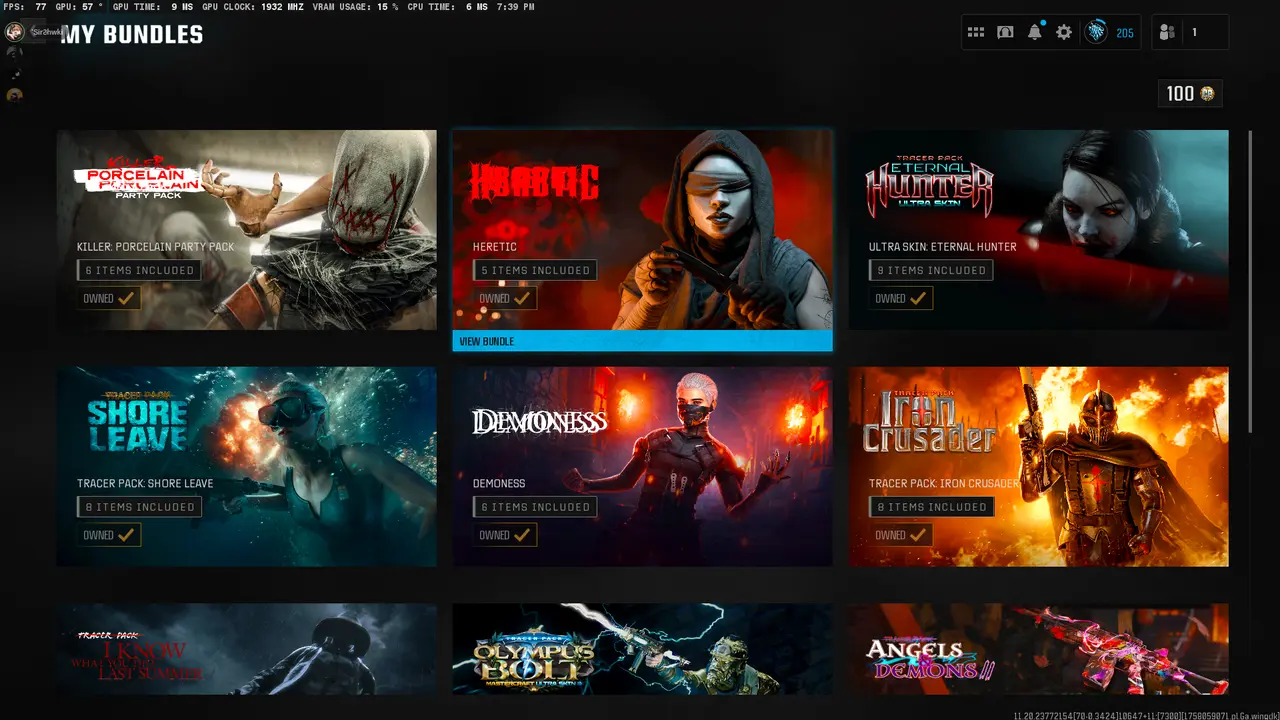Click the Owned badge on Porcelain Party Pack
The height and width of the screenshot is (720, 1280).
pyautogui.click(x=109, y=298)
